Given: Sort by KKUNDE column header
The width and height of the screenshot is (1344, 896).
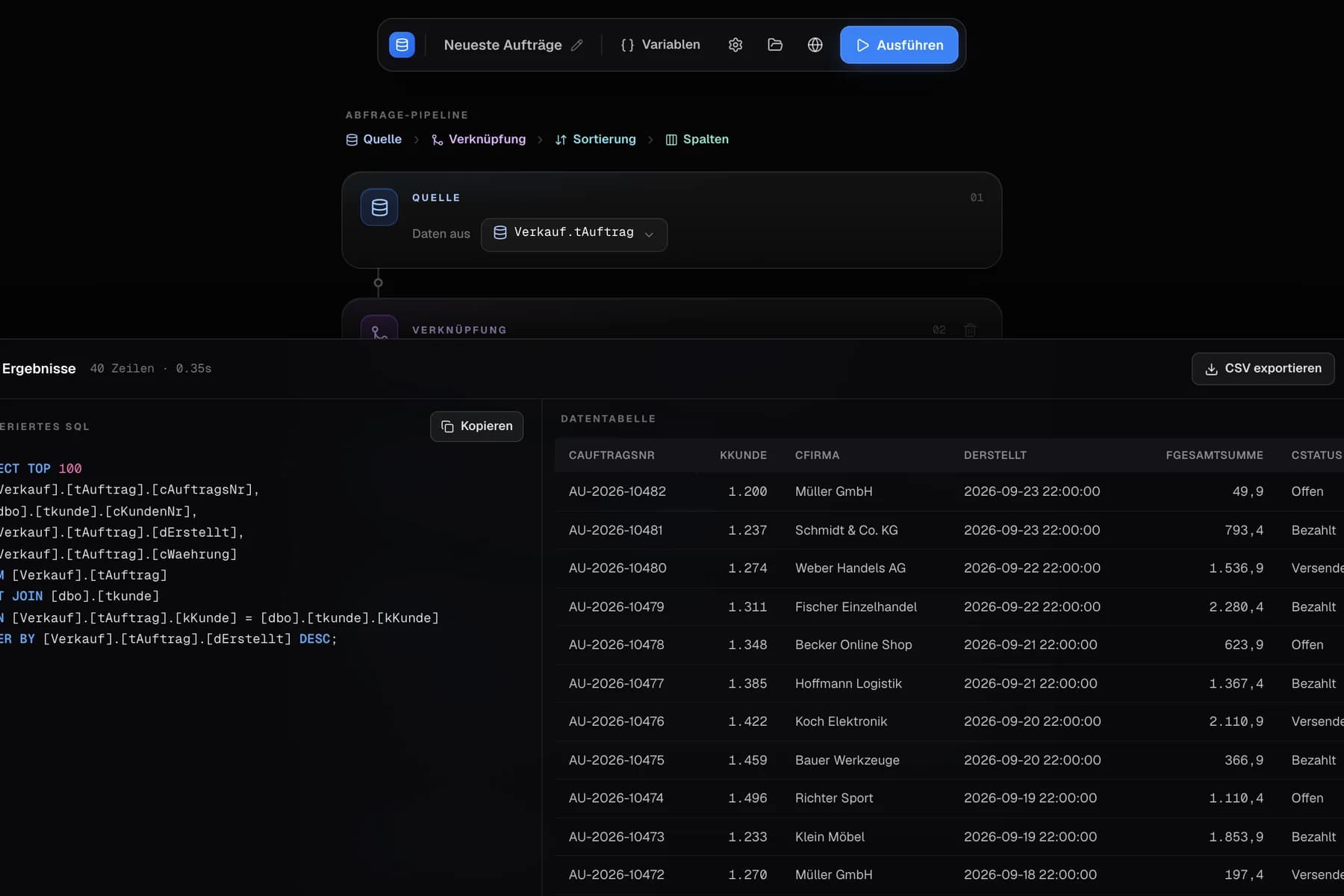Looking at the screenshot, I should point(743,455).
